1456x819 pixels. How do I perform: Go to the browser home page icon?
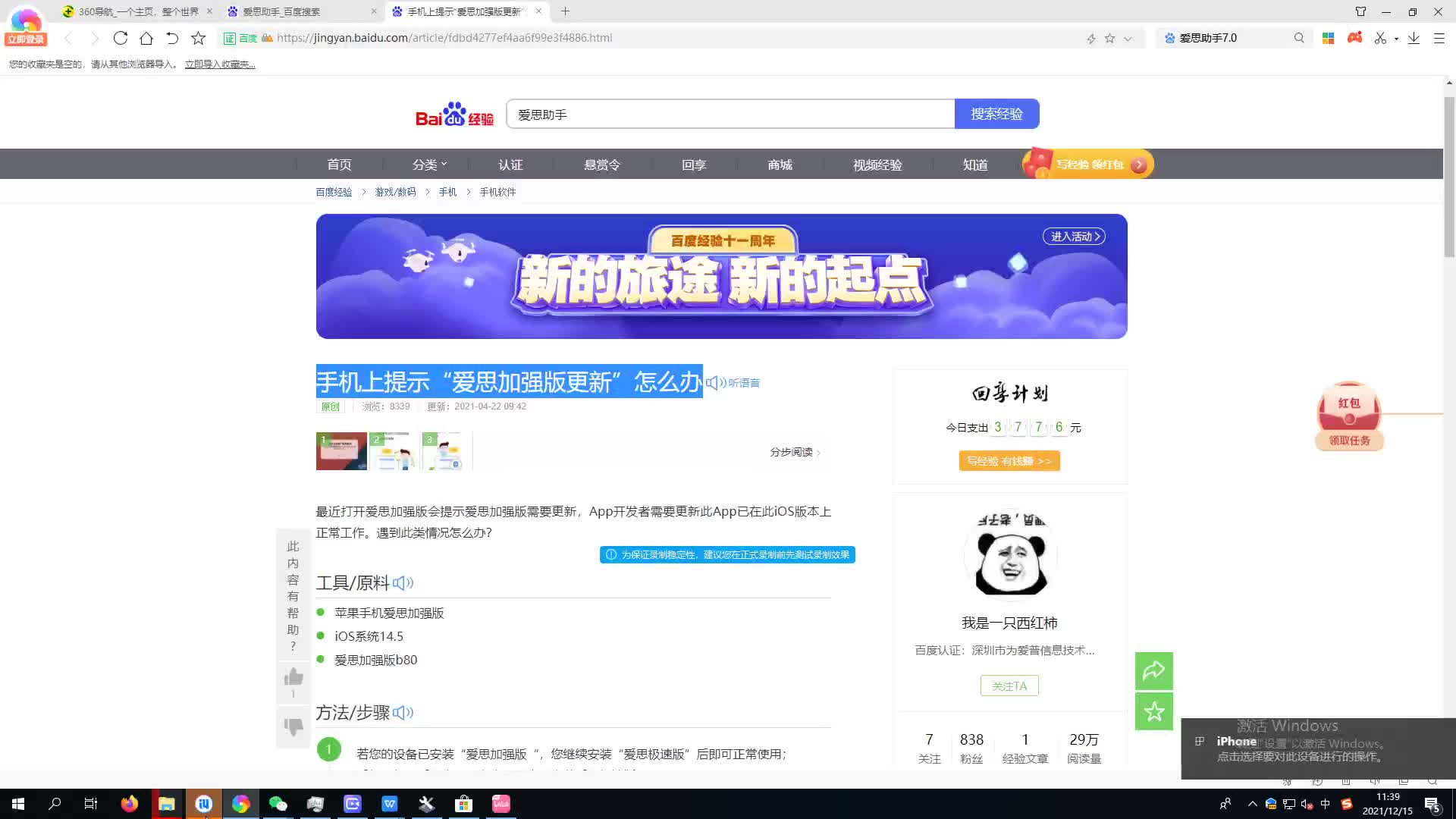pyautogui.click(x=146, y=38)
